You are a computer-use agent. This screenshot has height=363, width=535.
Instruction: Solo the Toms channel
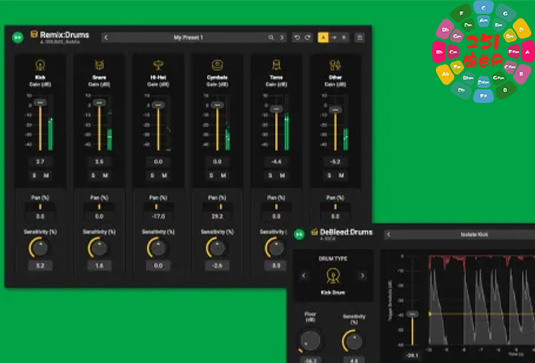270,175
